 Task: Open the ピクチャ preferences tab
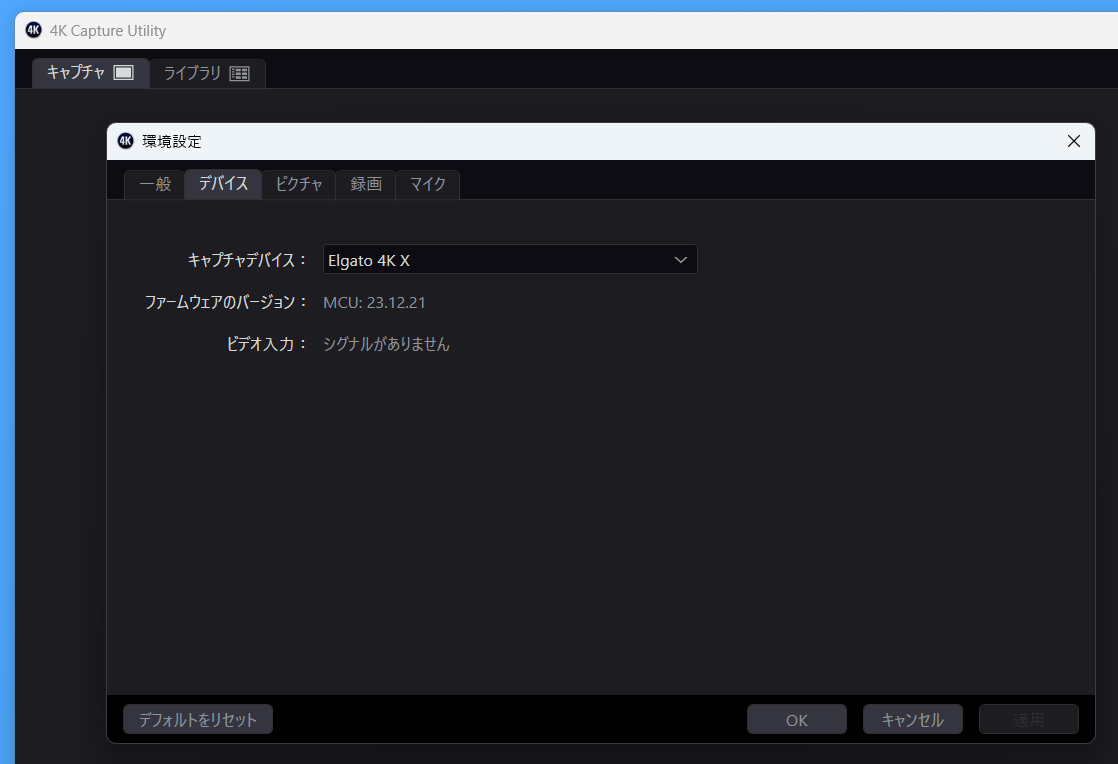(299, 185)
